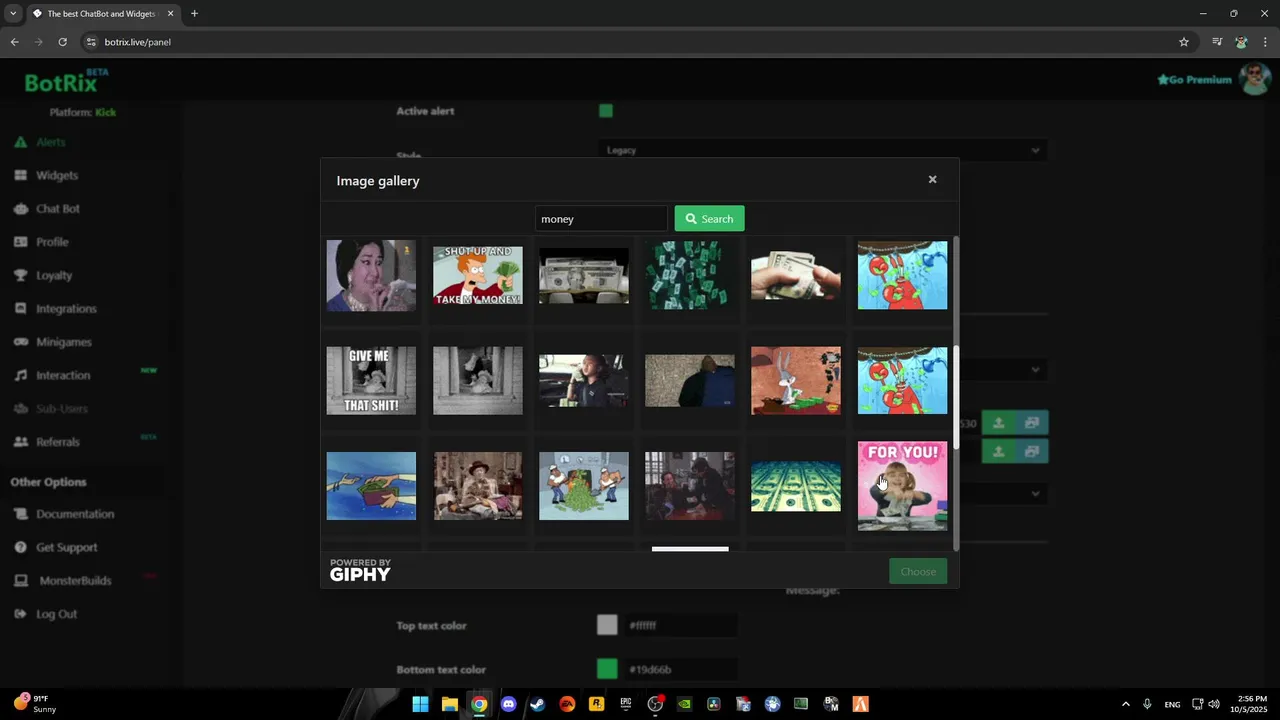Select the Shut Up and Take My Money GIF
The width and height of the screenshot is (1280, 720).
coord(478,275)
